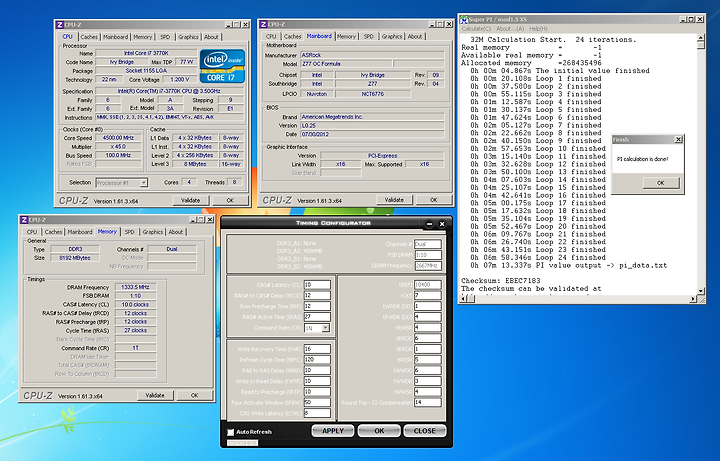Click the CPU-Z icon in the Memory window title bar
Viewport: 720px width, 461px height.
click(24, 219)
